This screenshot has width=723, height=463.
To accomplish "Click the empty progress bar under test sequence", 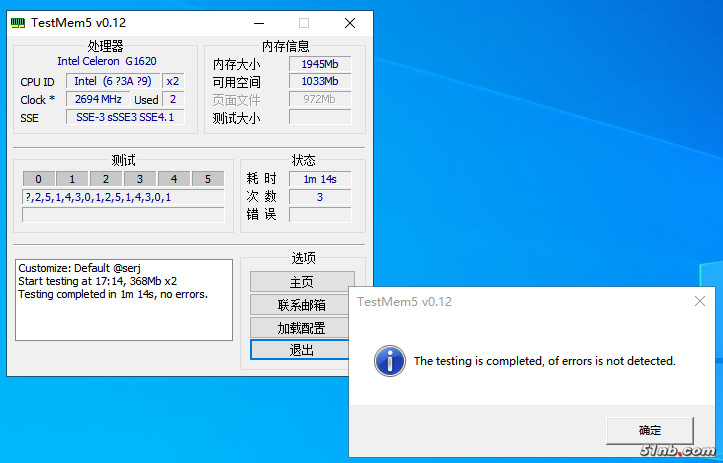I will pos(123,214).
